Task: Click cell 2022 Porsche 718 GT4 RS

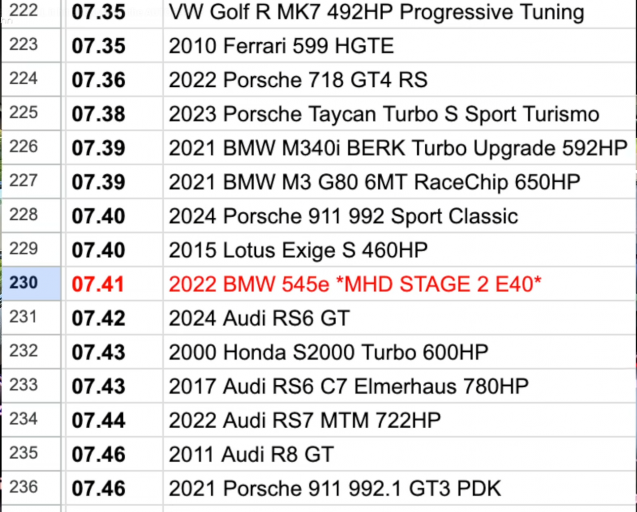Action: click(x=400, y=79)
